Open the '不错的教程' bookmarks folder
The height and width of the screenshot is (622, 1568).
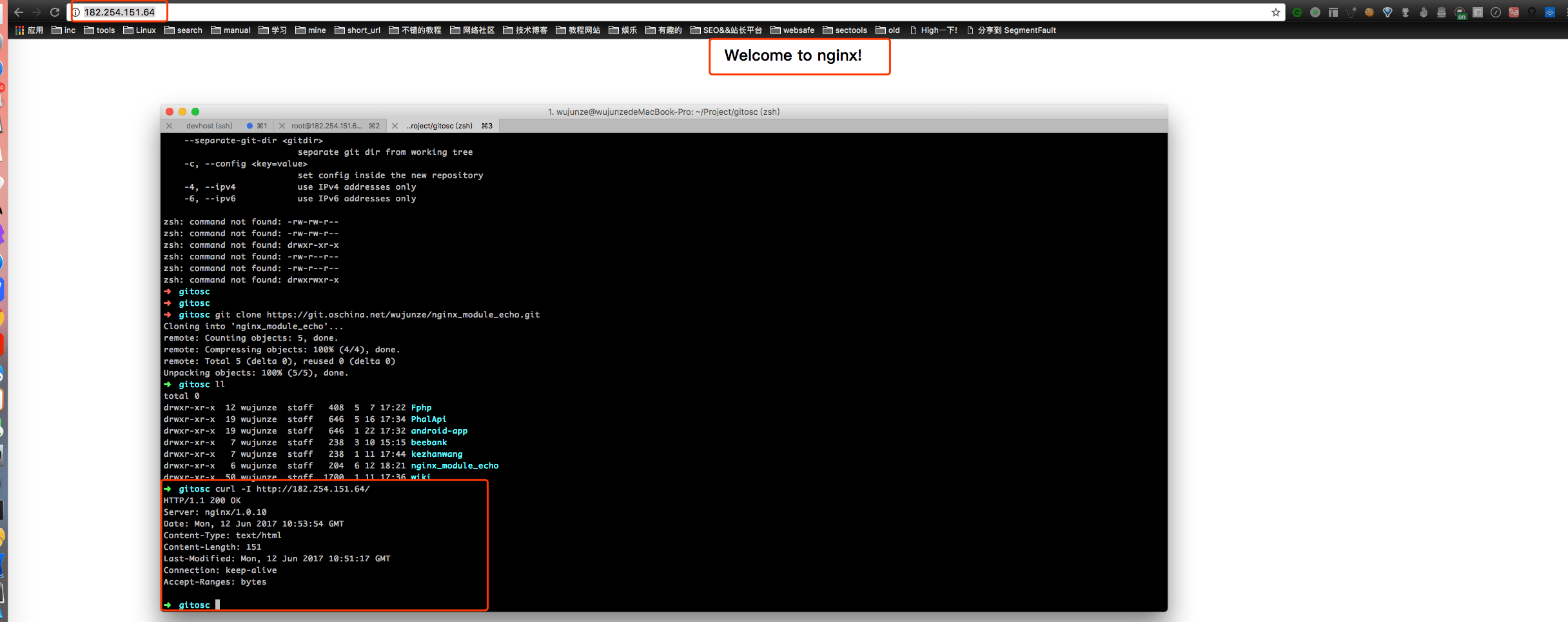pyautogui.click(x=415, y=30)
